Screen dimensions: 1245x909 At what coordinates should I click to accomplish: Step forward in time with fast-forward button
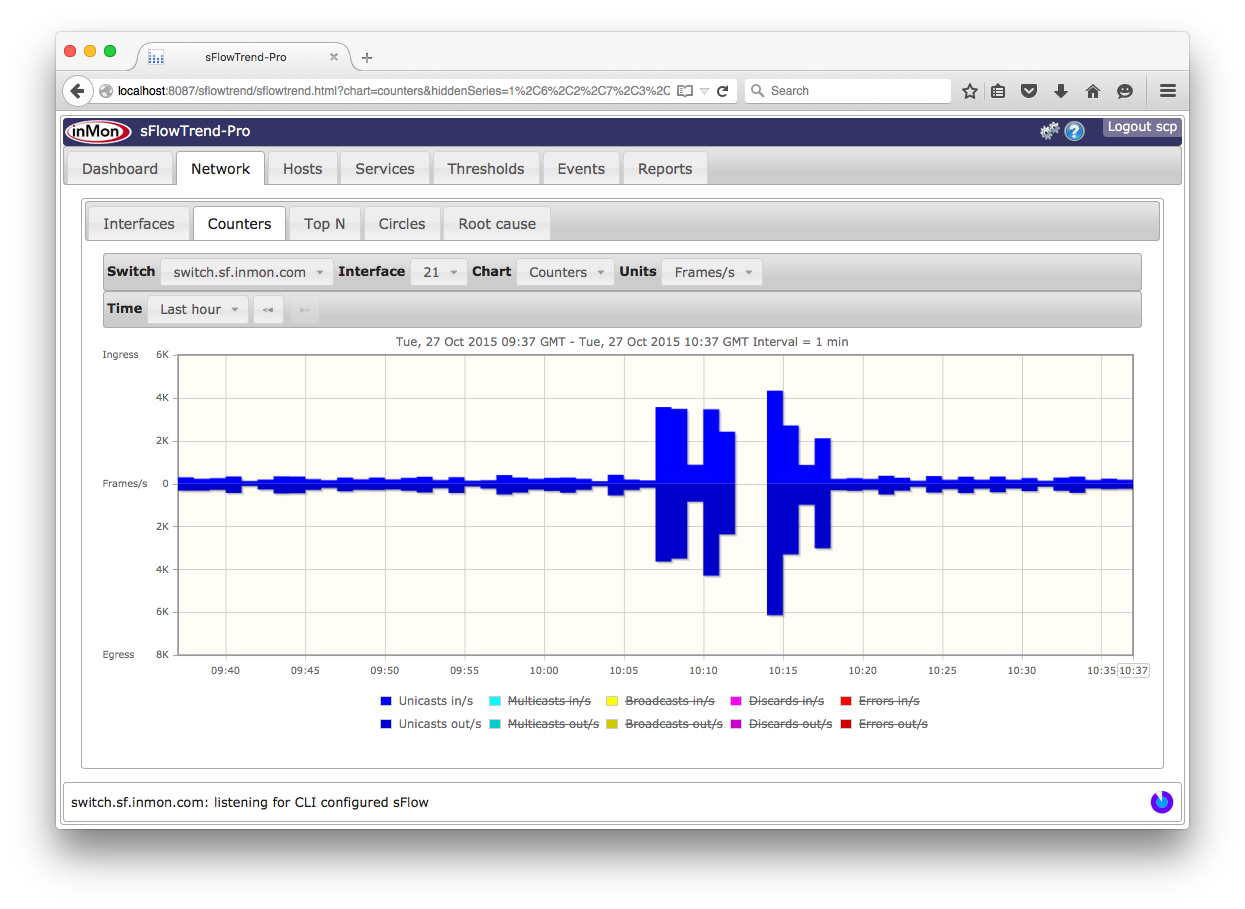point(305,309)
